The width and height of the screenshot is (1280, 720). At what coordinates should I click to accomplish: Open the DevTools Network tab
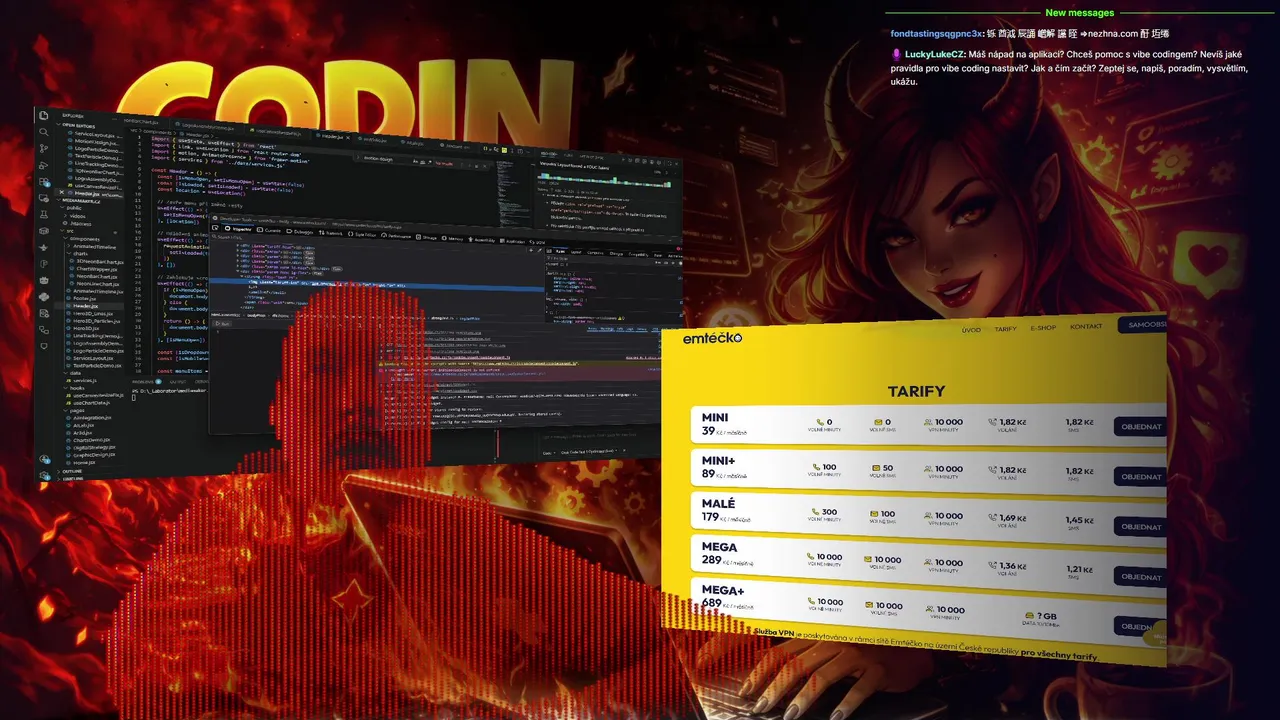point(331,233)
